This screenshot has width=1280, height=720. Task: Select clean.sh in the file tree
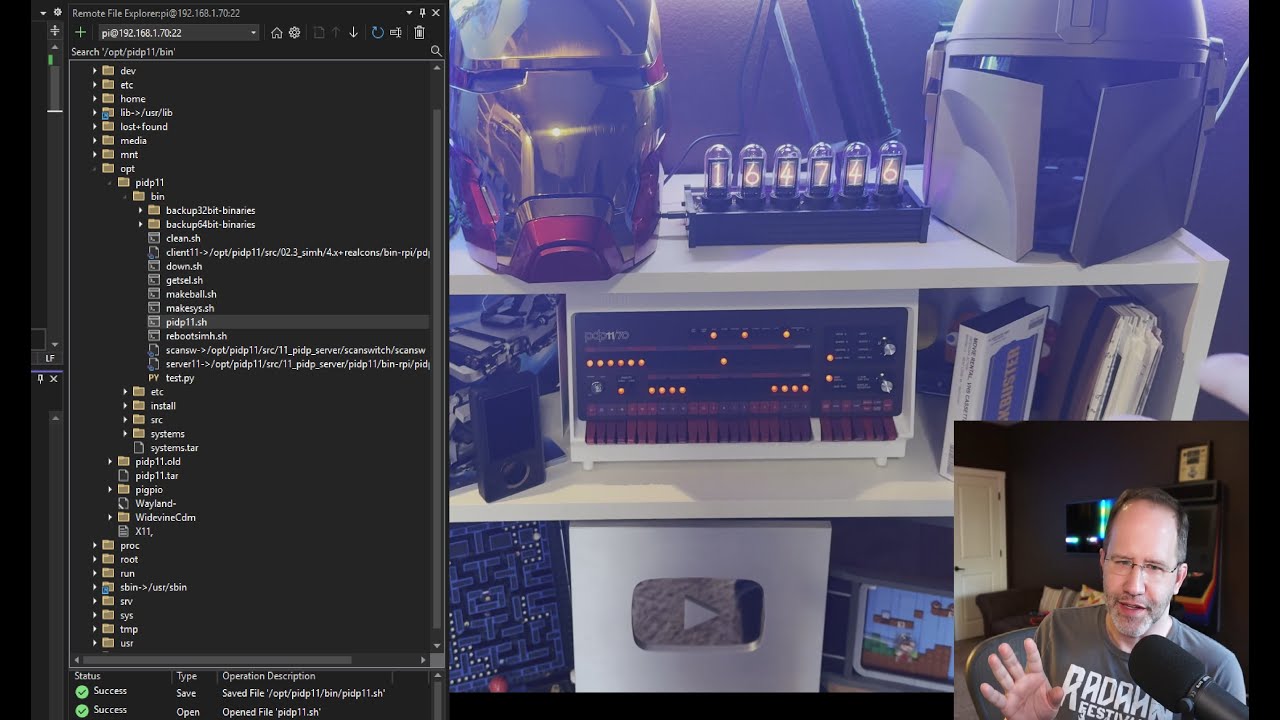[x=183, y=239]
